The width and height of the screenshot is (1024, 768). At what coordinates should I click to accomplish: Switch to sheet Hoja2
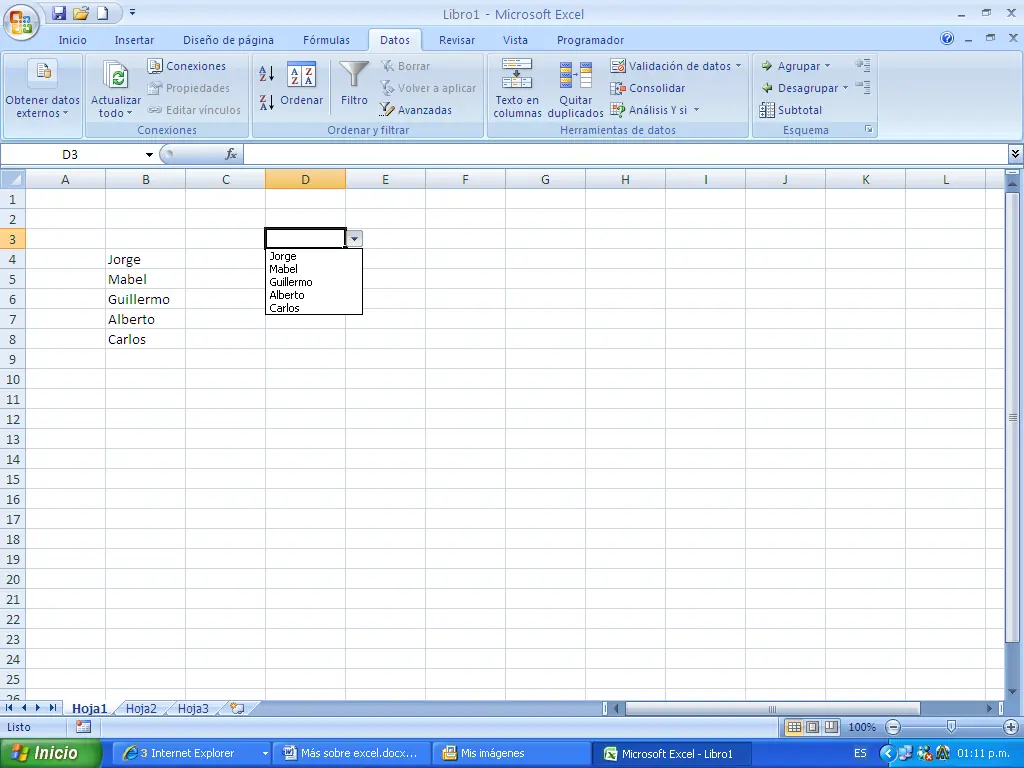click(141, 709)
